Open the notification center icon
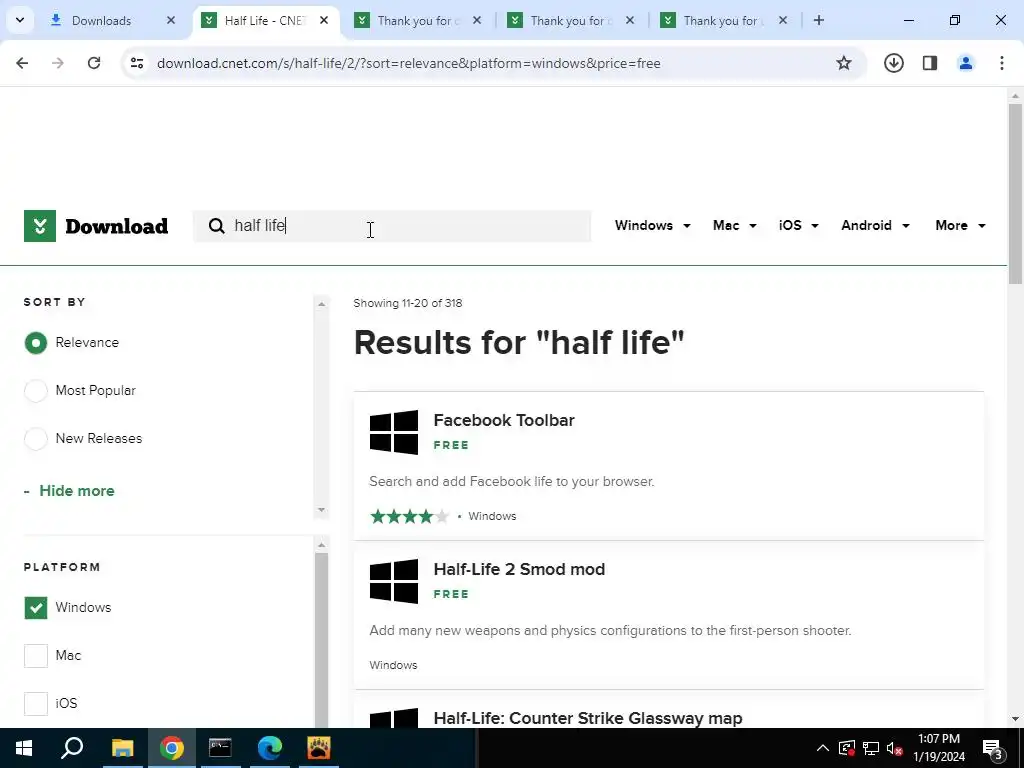 pos(993,748)
